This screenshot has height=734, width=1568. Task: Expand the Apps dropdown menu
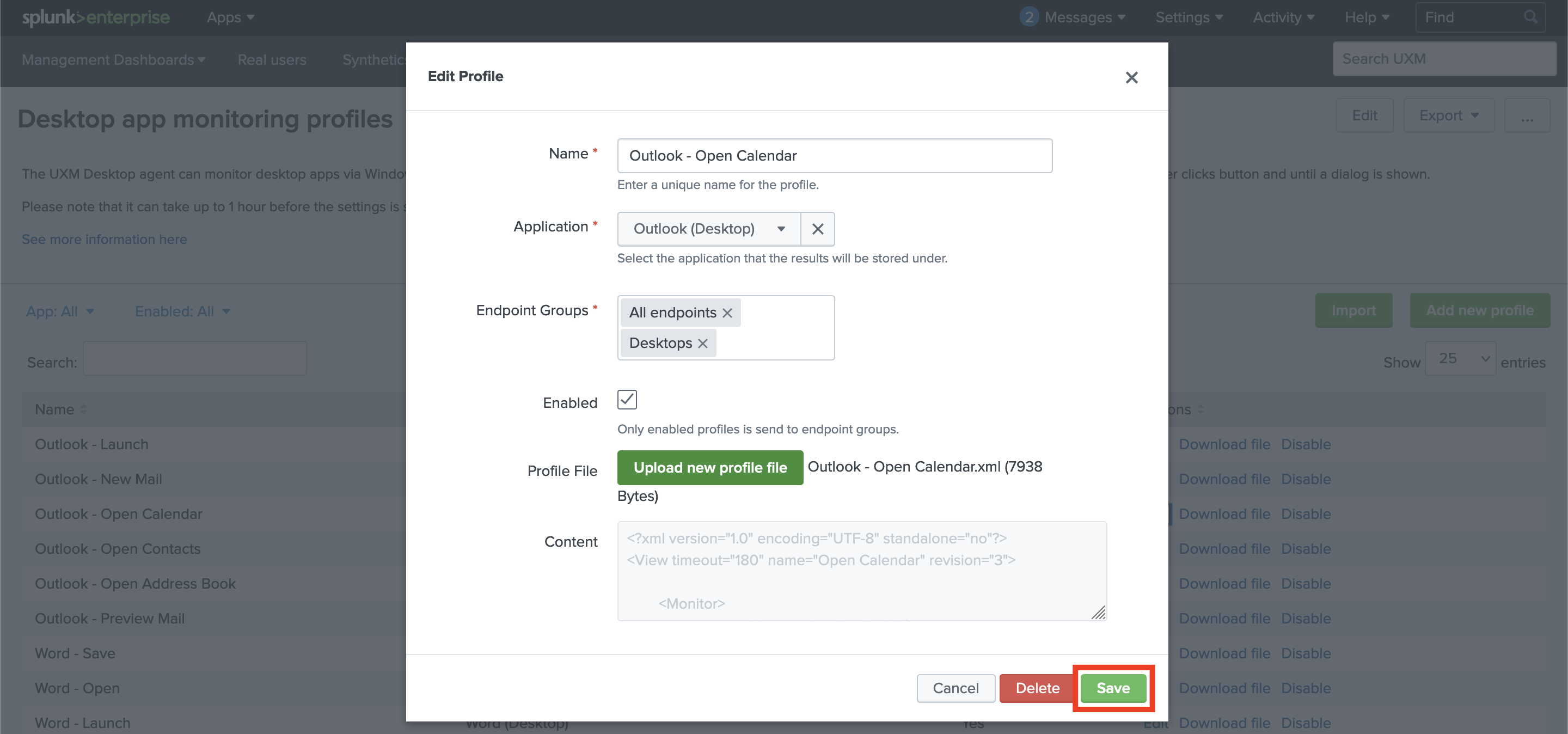pyautogui.click(x=230, y=17)
